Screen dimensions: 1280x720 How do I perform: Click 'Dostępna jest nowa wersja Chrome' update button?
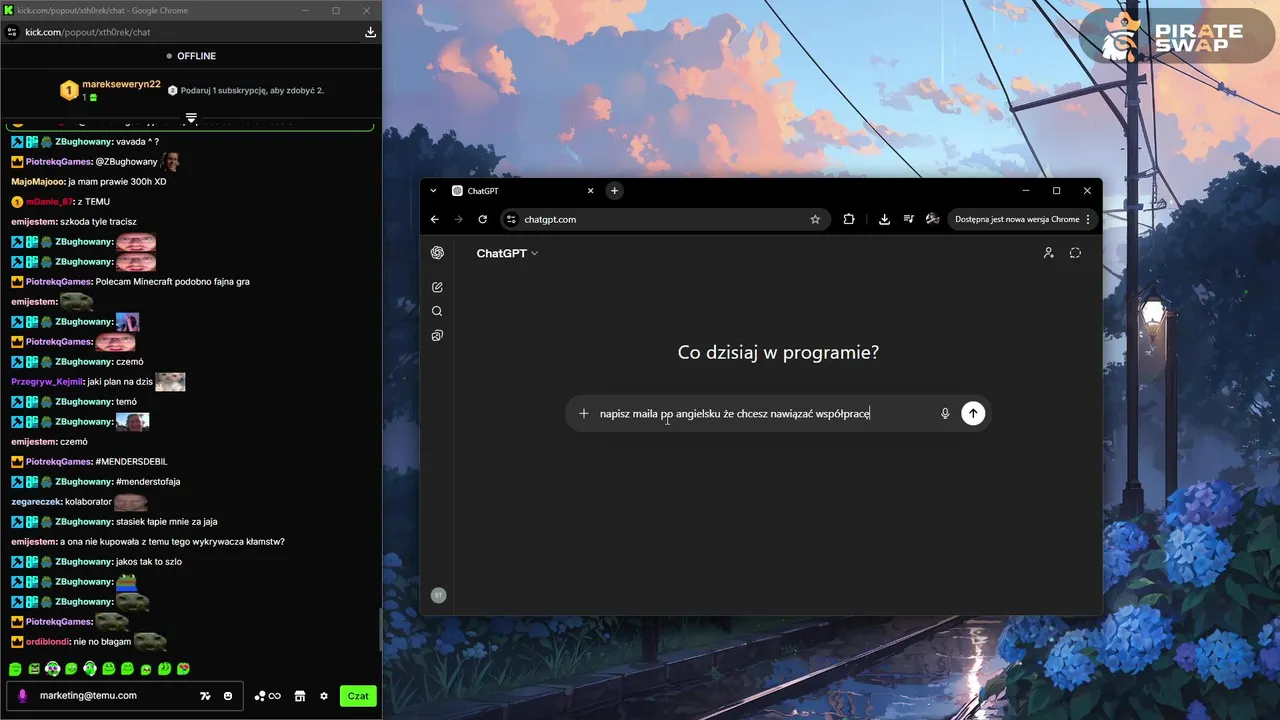point(1017,219)
